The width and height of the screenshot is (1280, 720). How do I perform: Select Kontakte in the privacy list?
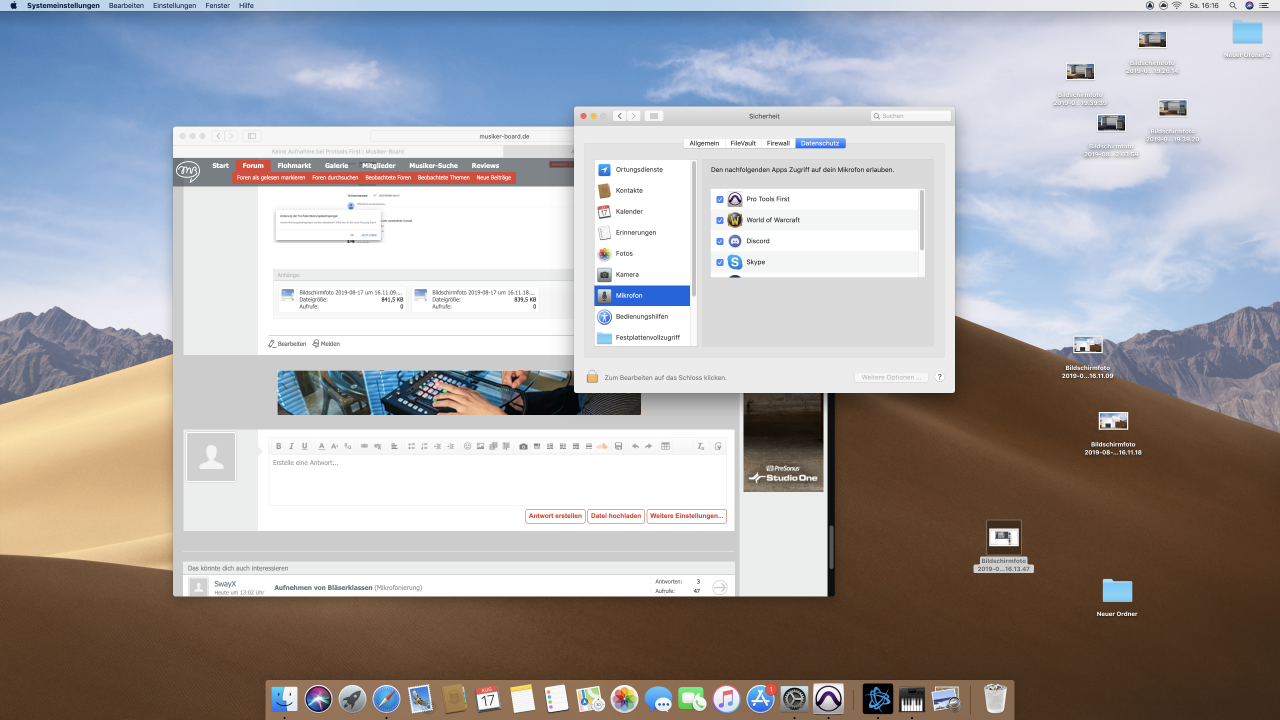[x=642, y=190]
